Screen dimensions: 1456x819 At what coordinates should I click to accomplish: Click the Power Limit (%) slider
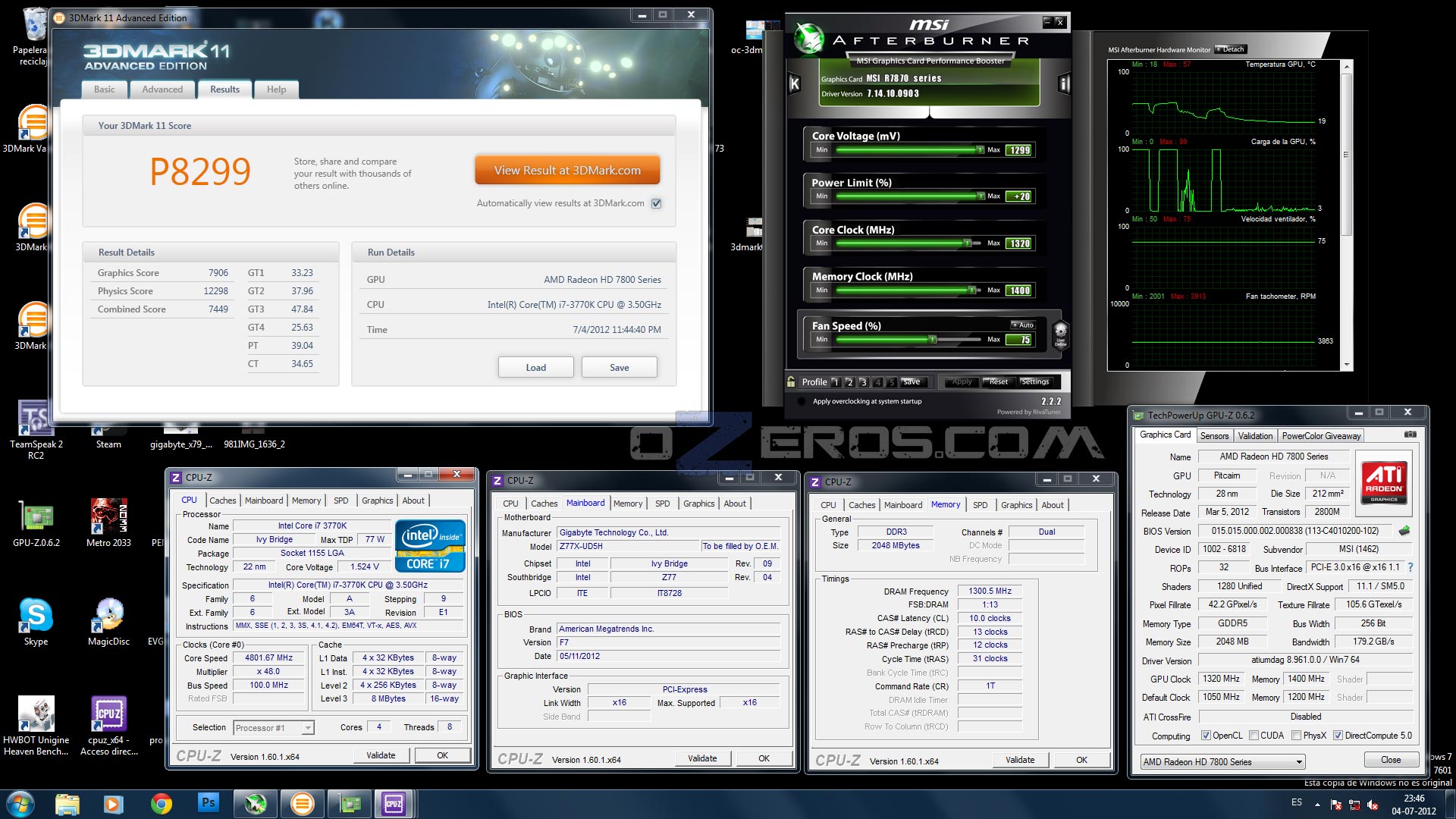[x=910, y=196]
